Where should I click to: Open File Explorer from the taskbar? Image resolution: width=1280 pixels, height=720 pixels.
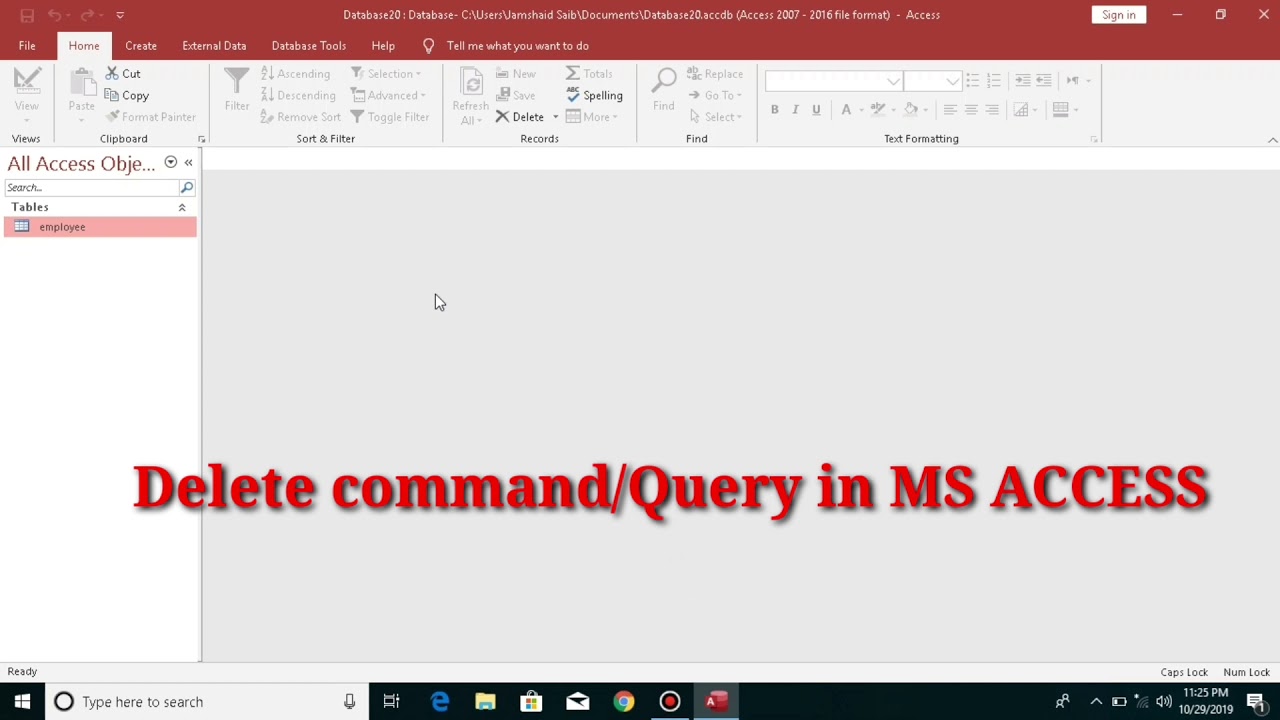pos(485,702)
